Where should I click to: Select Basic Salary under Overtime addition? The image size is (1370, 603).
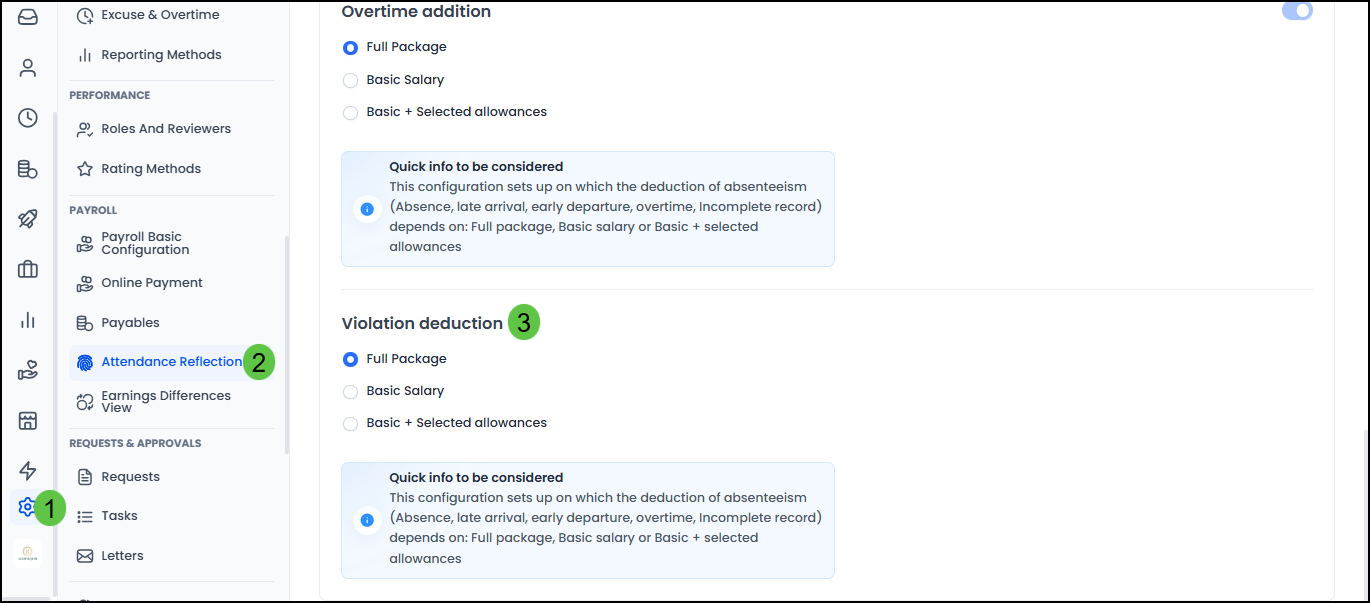click(x=351, y=80)
